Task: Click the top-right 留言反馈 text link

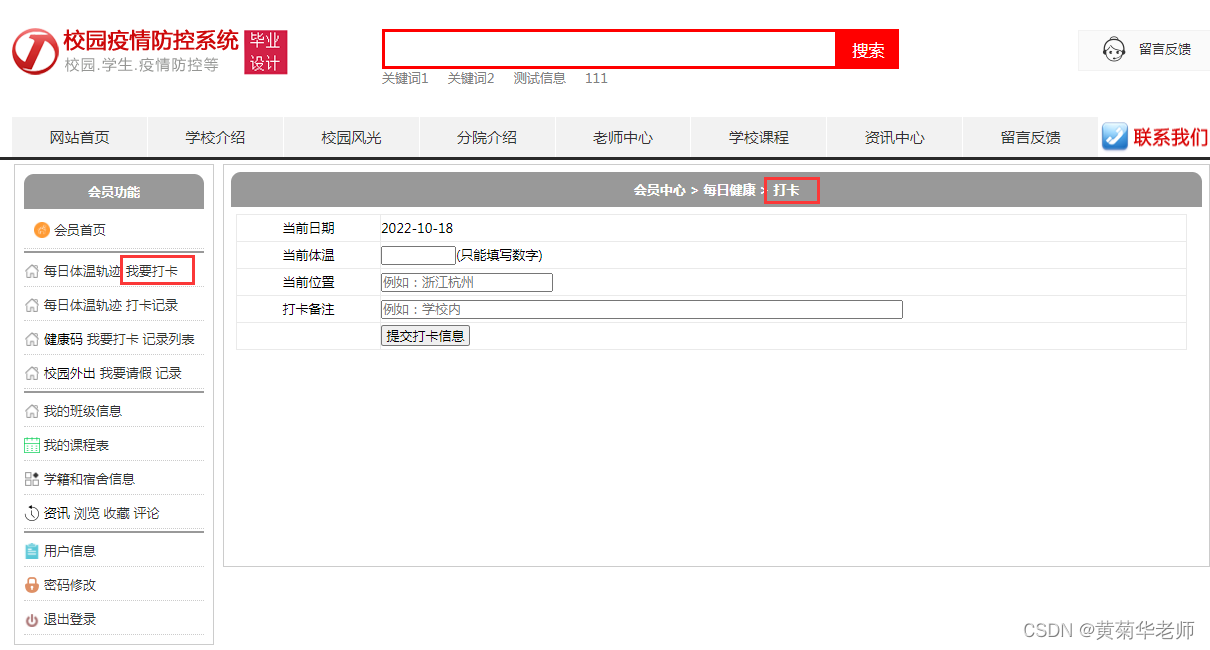Action: (1165, 49)
